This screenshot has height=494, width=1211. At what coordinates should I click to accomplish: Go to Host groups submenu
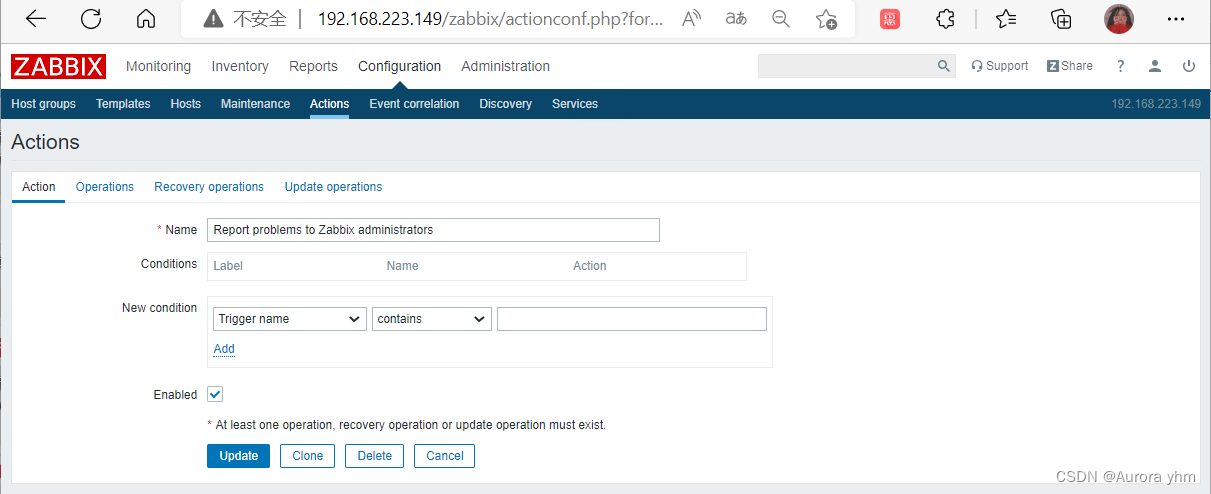(43, 104)
